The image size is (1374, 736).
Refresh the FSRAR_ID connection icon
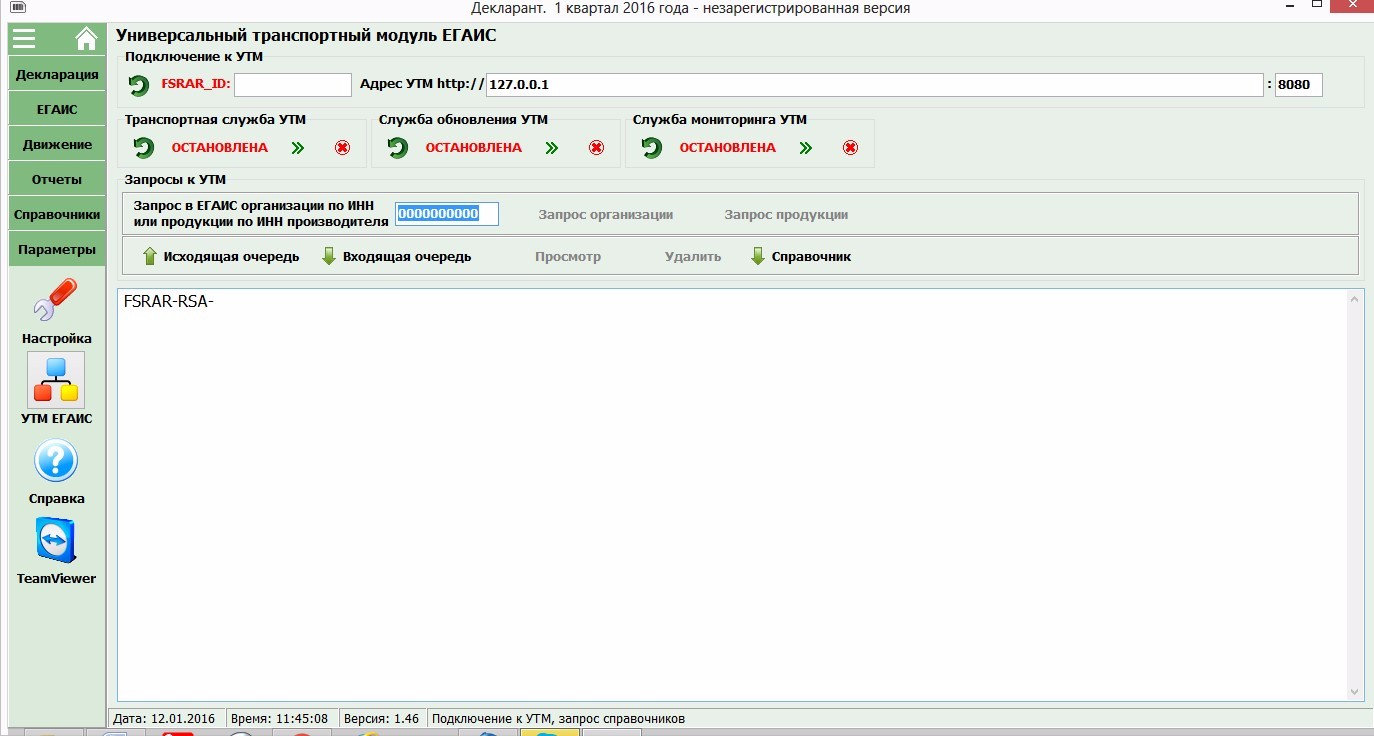point(139,85)
